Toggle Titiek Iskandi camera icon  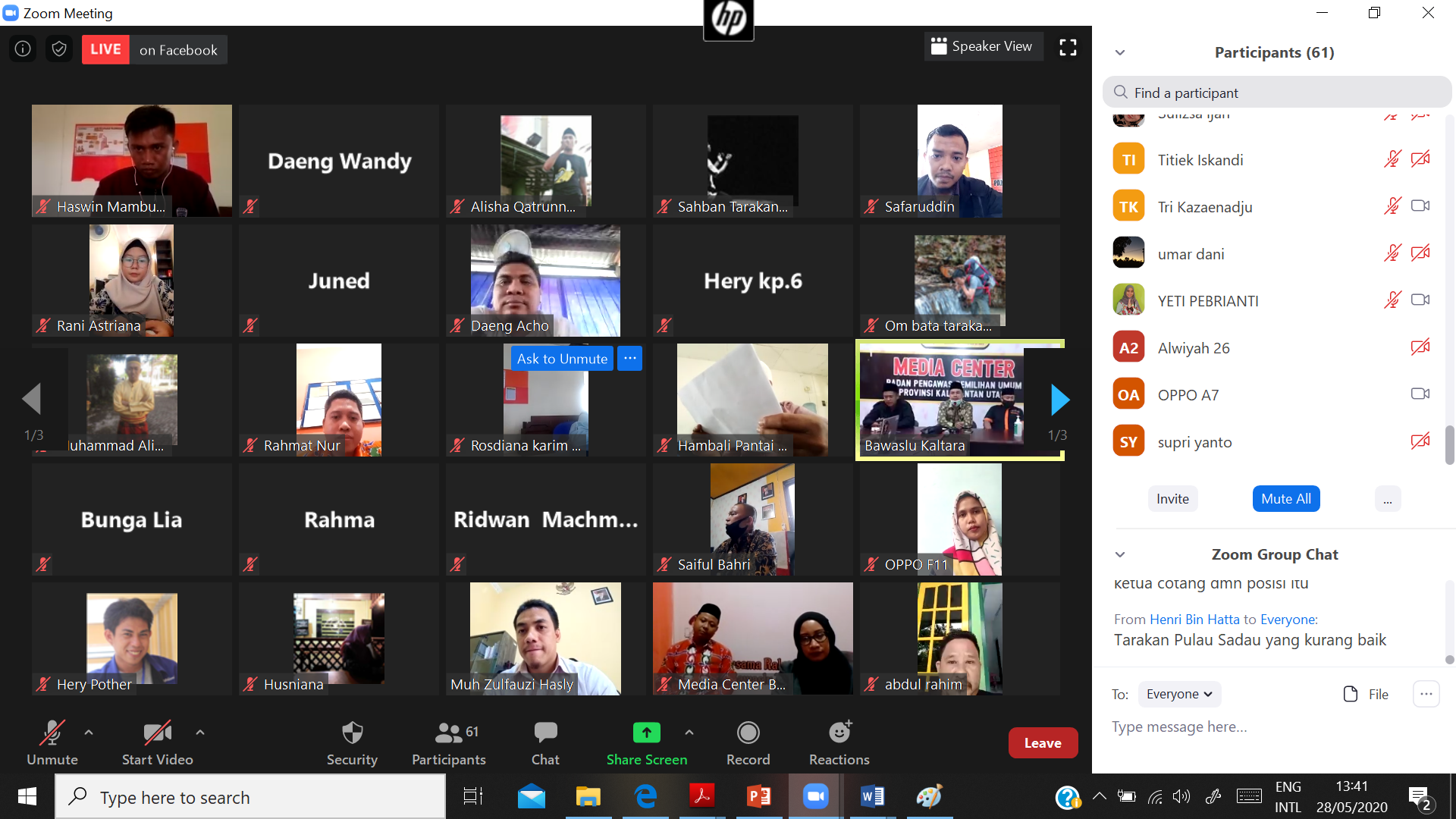1420,159
